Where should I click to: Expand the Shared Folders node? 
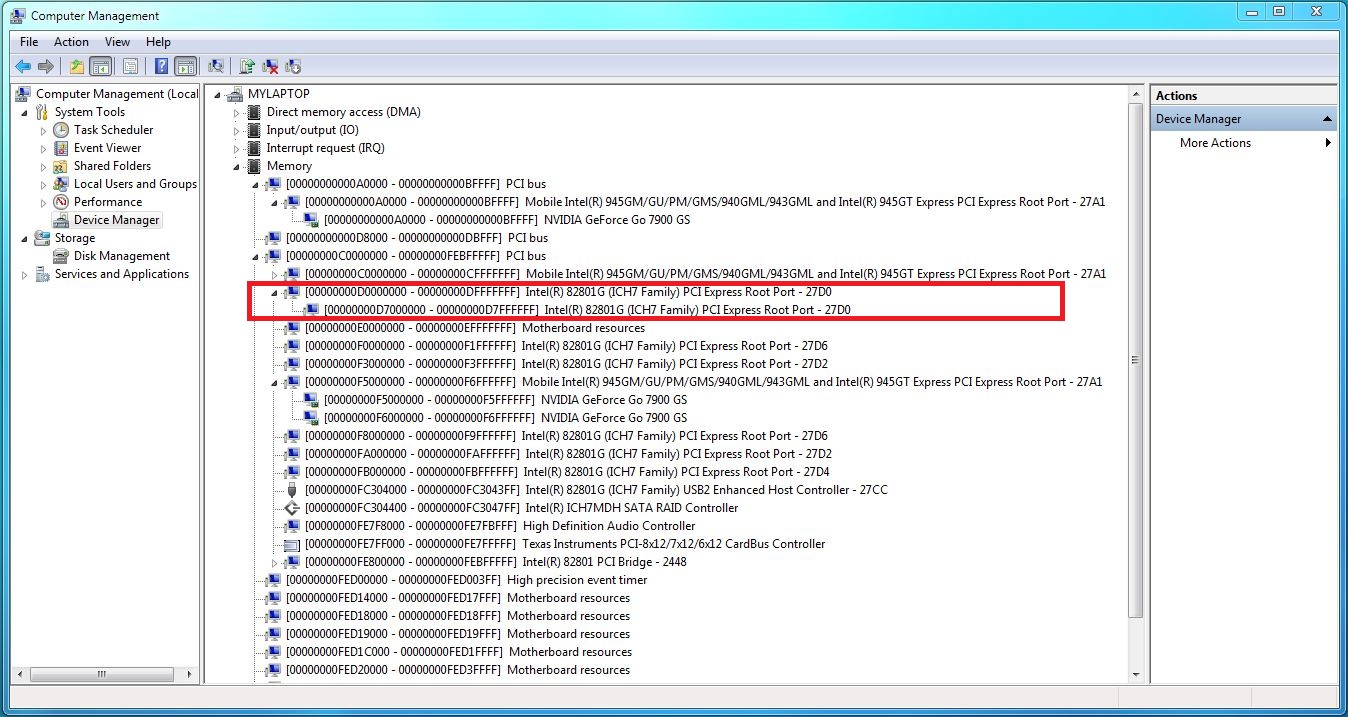[x=44, y=166]
